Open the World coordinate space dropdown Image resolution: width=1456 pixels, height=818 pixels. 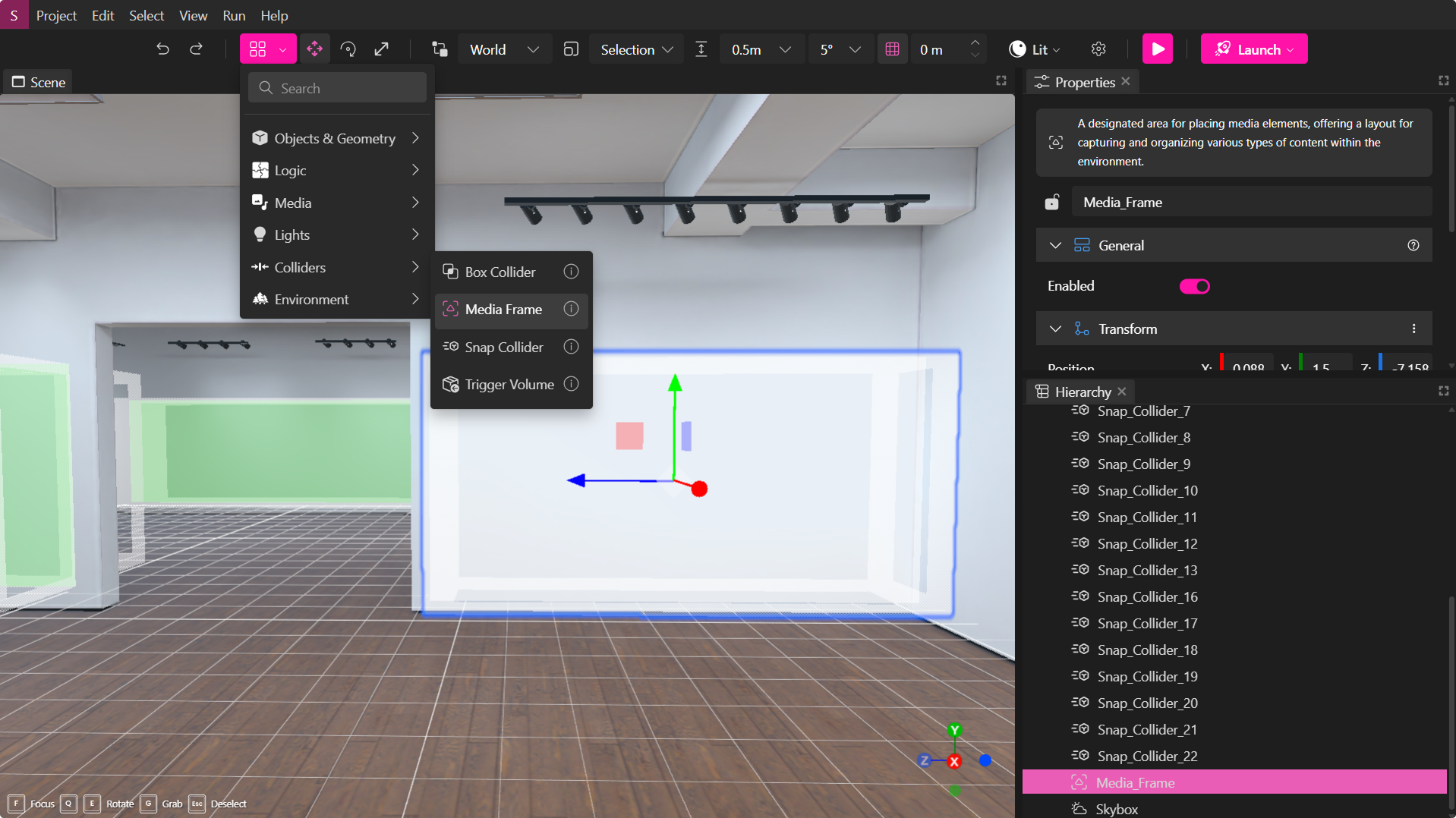click(x=504, y=49)
